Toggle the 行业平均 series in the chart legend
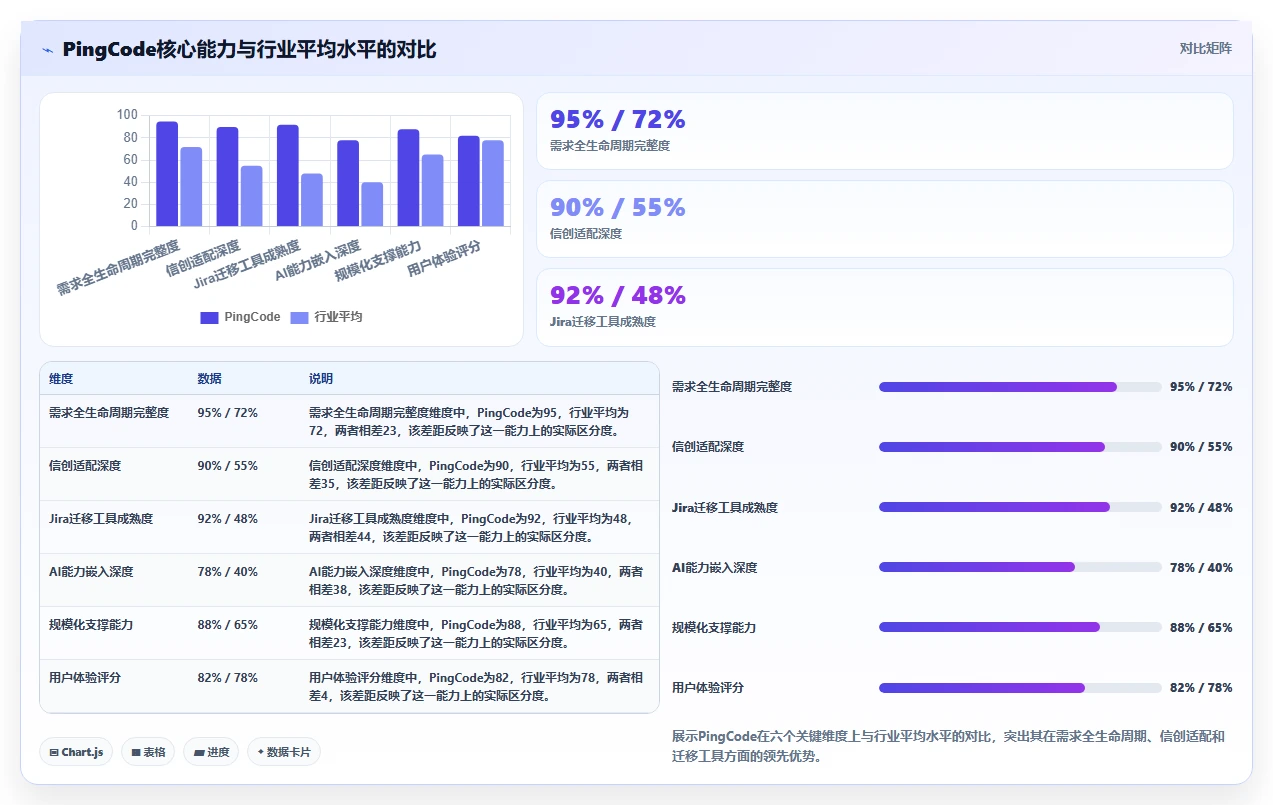Viewport: 1273px width, 805px height. click(x=326, y=317)
